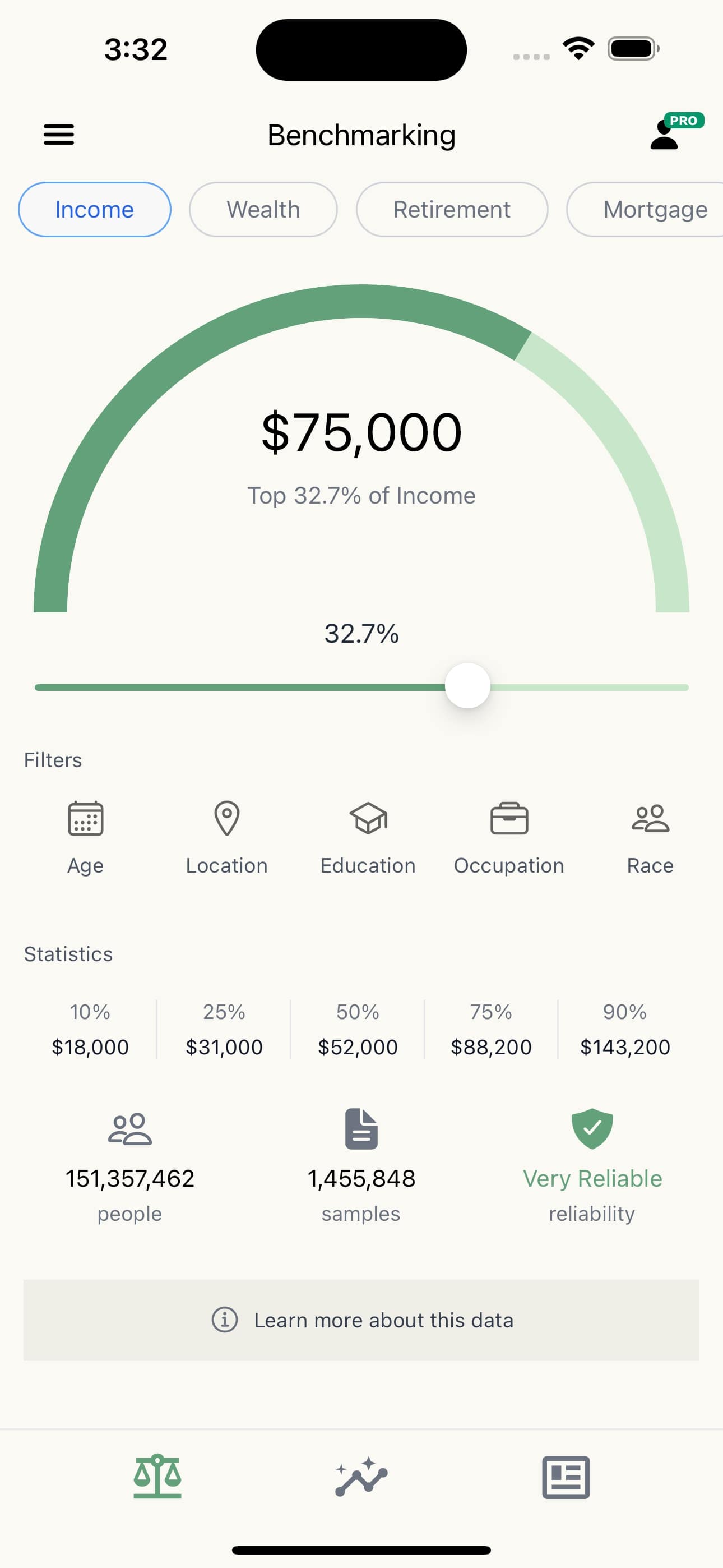This screenshot has width=723, height=1568.
Task: Switch to the Wealth tab
Action: click(263, 209)
